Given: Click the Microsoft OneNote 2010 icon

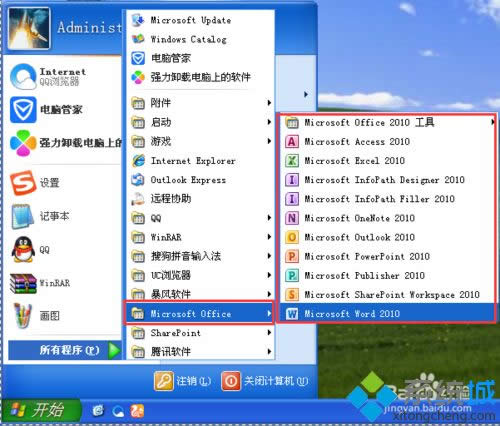Looking at the screenshot, I should pos(292,218).
